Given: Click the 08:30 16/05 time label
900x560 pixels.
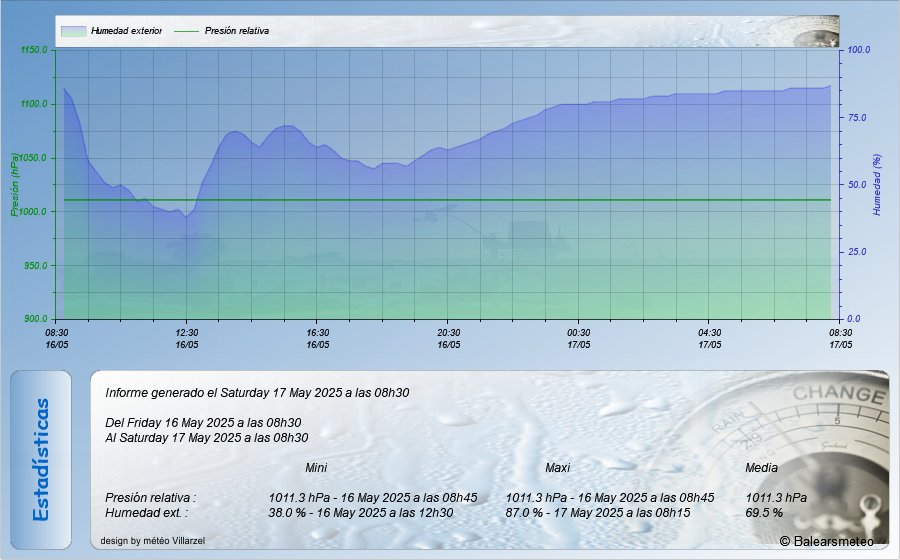Looking at the screenshot, I should tap(57, 339).
